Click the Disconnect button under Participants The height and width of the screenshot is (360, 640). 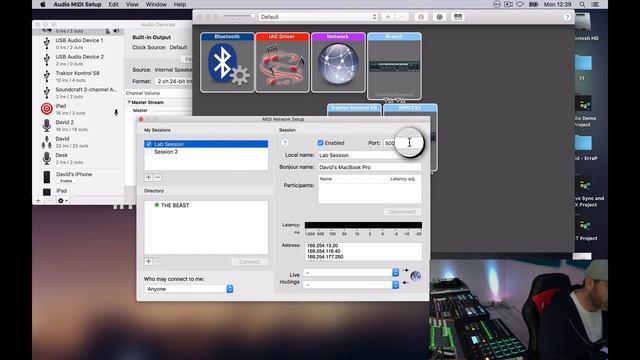(402, 212)
